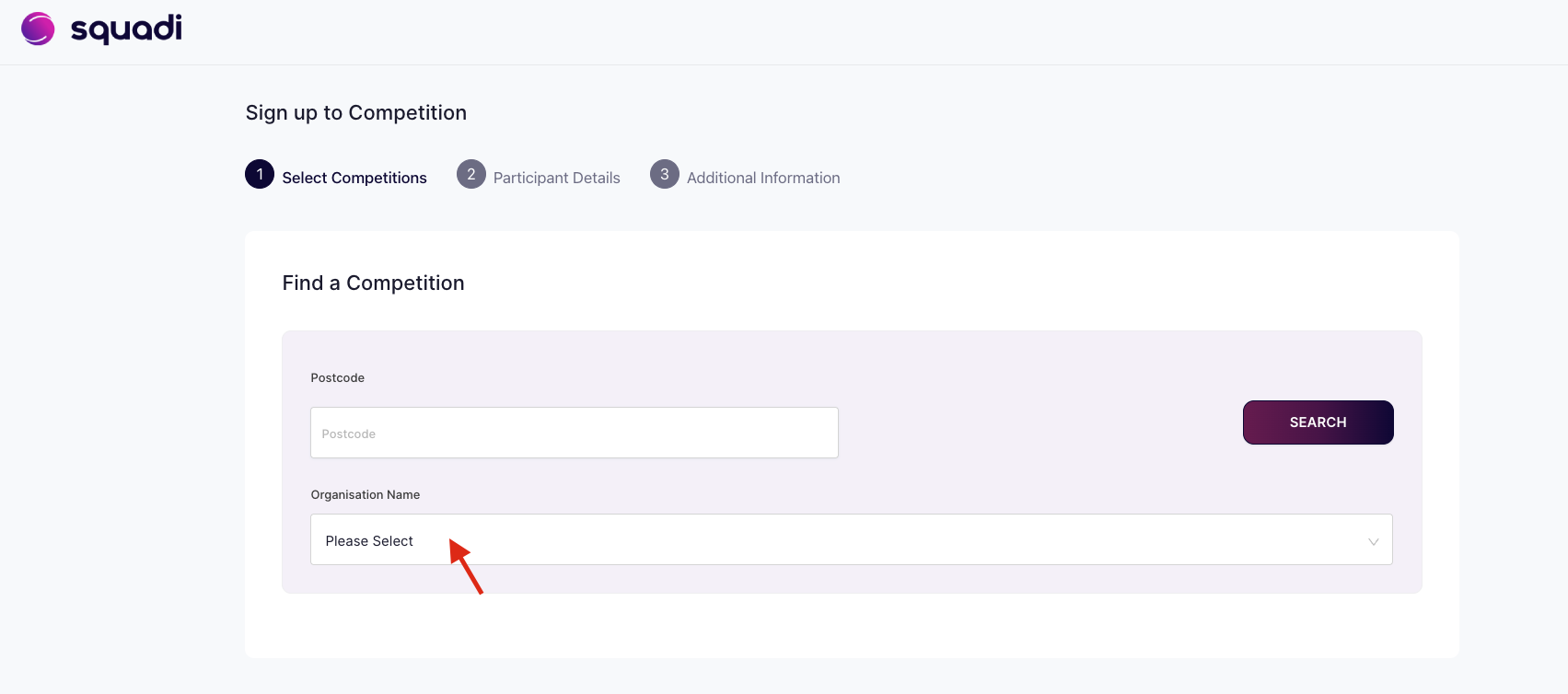Viewport: 1568px width, 694px height.
Task: Click the SEARCH button
Action: (1318, 422)
